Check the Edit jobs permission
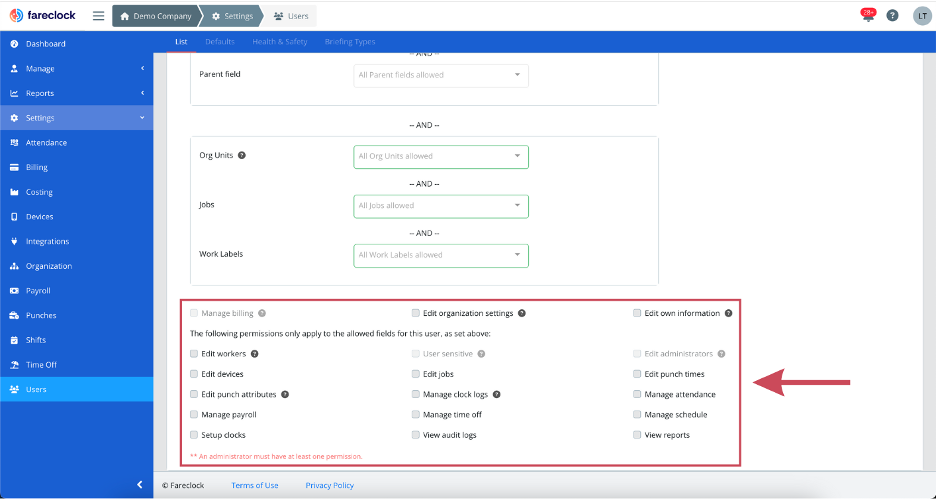The width and height of the screenshot is (936, 500). point(415,374)
